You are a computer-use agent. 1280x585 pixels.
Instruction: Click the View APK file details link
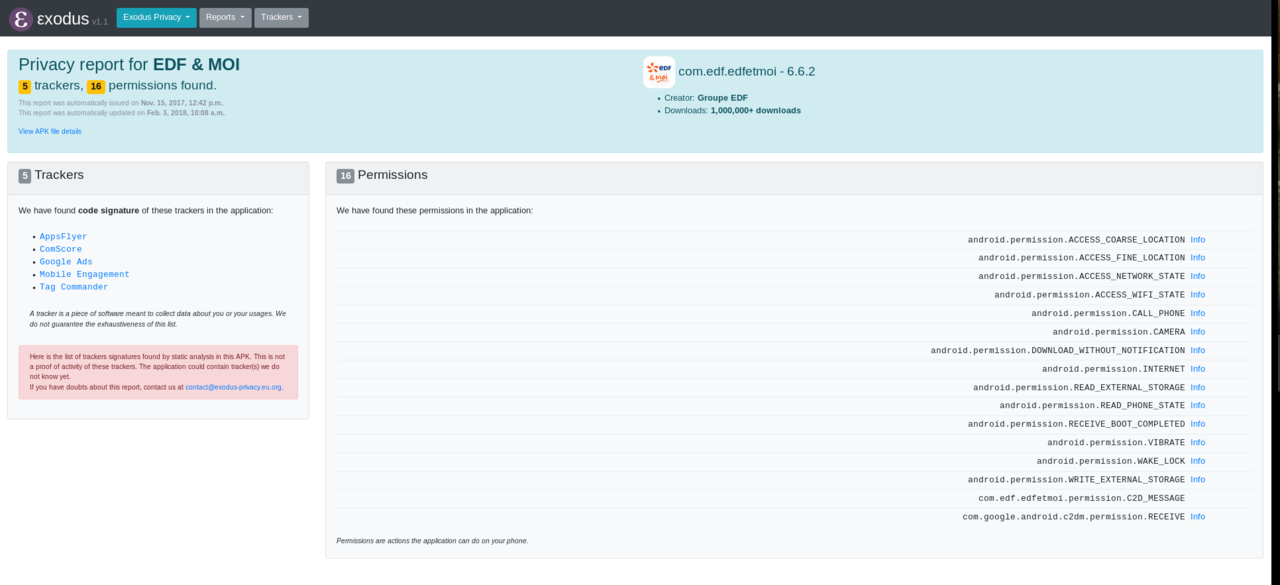(x=50, y=131)
